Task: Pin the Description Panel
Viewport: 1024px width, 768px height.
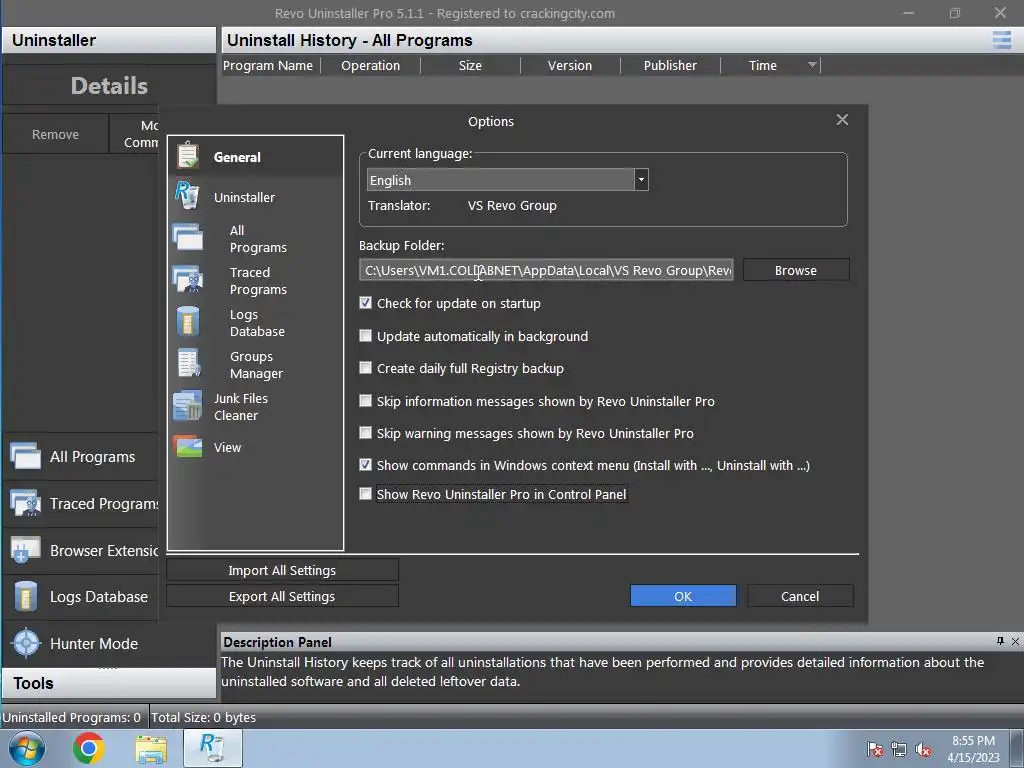Action: 1000,641
